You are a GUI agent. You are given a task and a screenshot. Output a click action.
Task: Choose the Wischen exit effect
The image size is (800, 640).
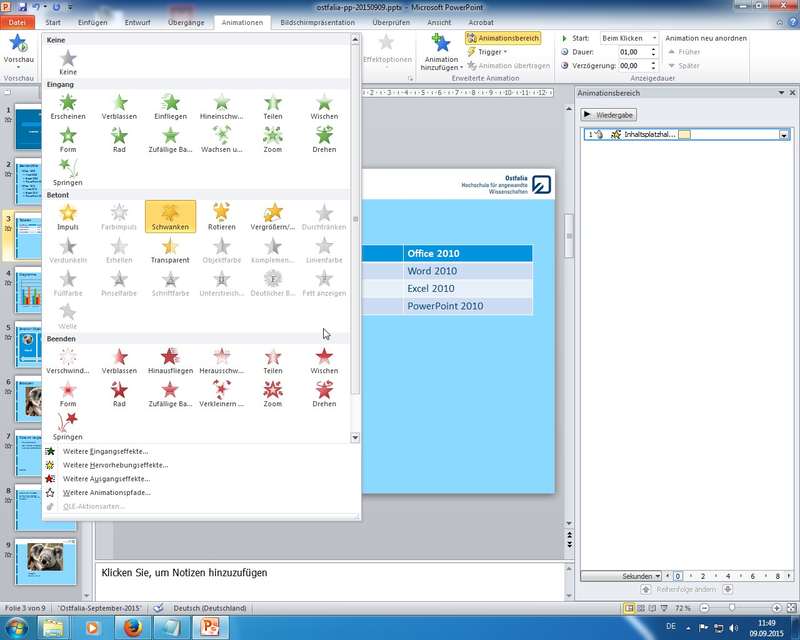324,361
